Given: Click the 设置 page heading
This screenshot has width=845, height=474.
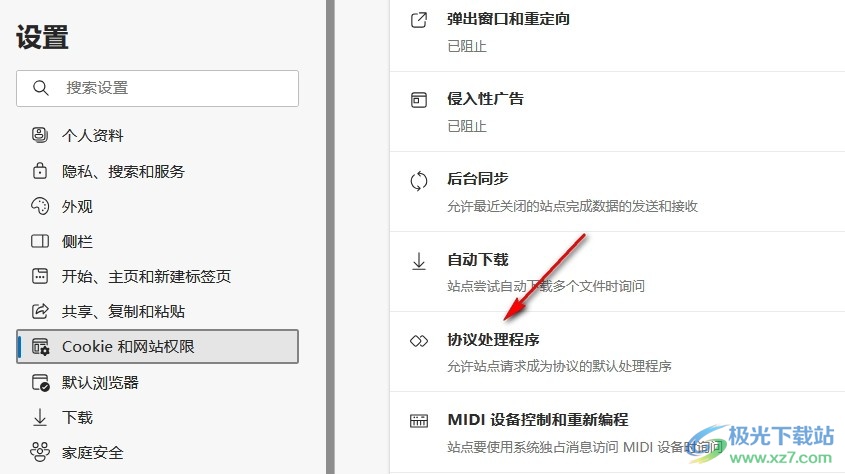Looking at the screenshot, I should pyautogui.click(x=43, y=38).
